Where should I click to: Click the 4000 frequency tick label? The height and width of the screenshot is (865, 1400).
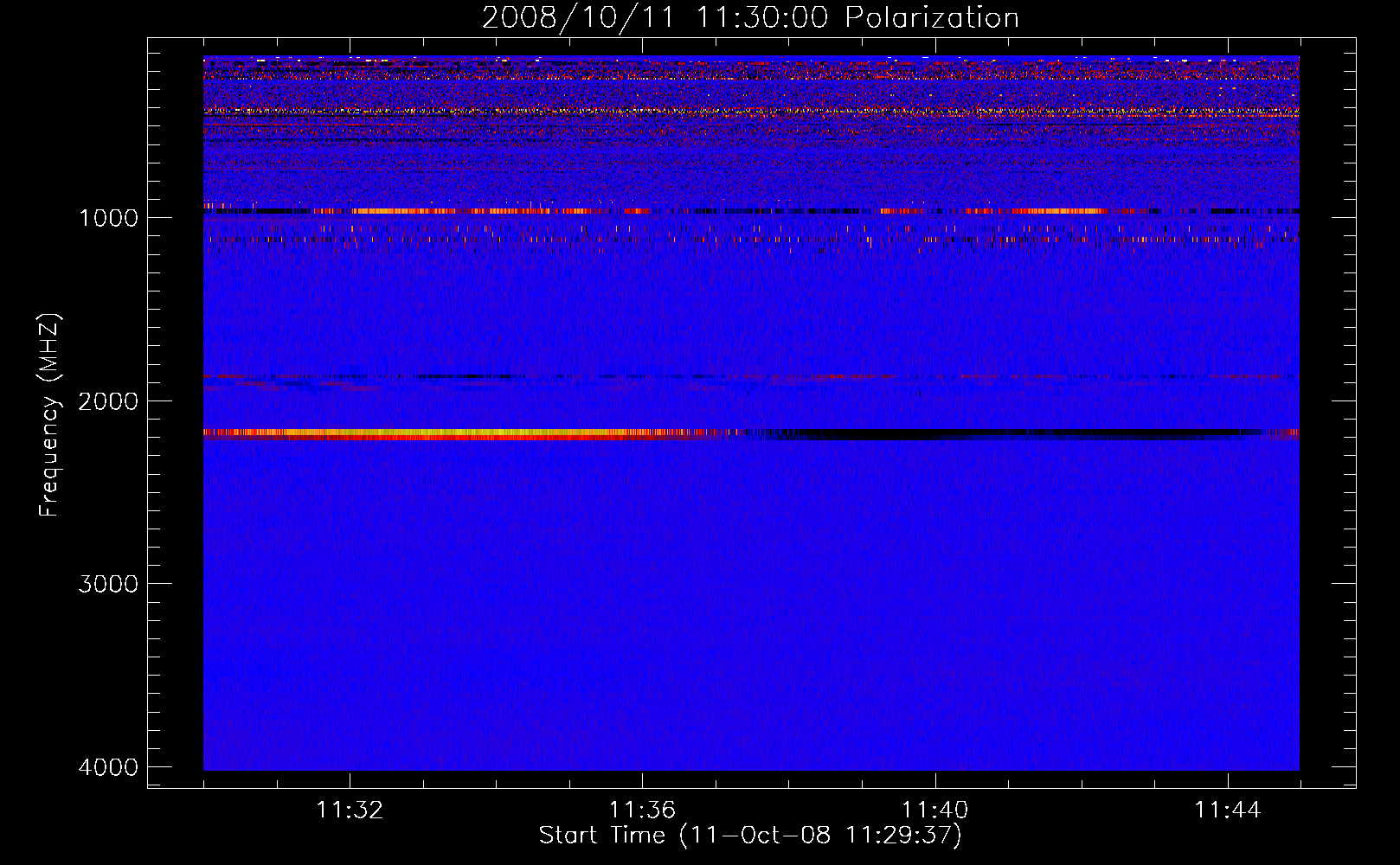coord(108,767)
